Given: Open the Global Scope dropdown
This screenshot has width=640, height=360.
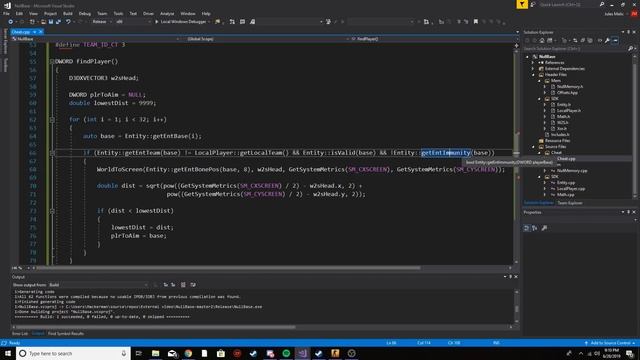Looking at the screenshot, I should coord(265,39).
